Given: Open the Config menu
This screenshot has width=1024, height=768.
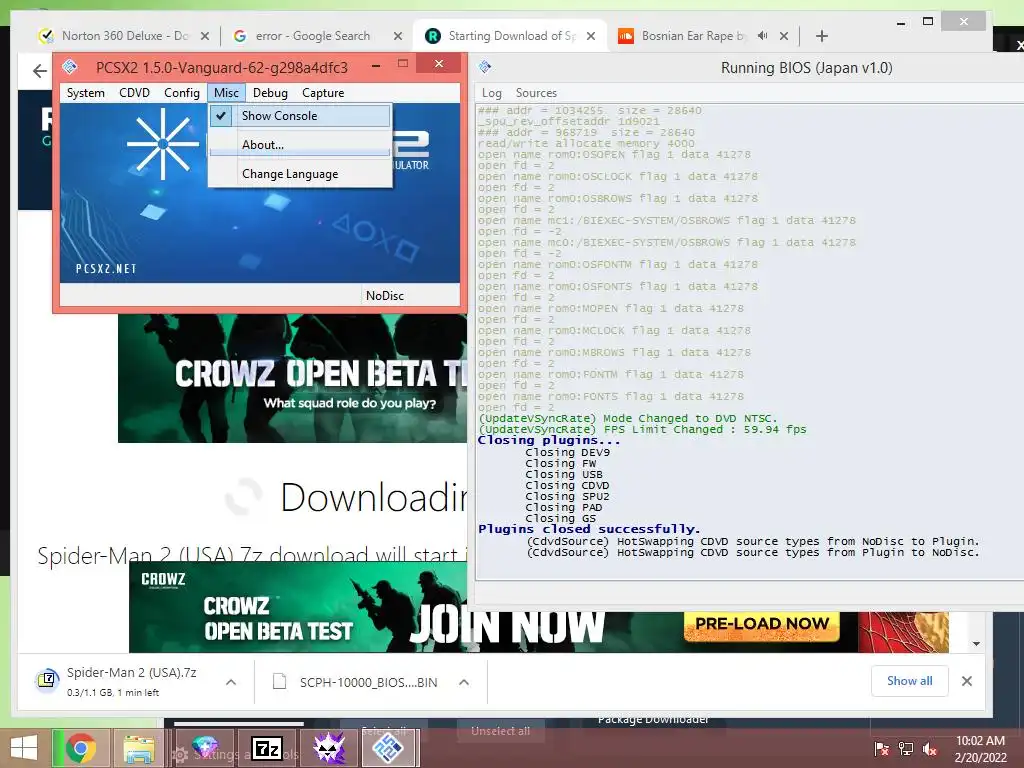Looking at the screenshot, I should tap(182, 93).
